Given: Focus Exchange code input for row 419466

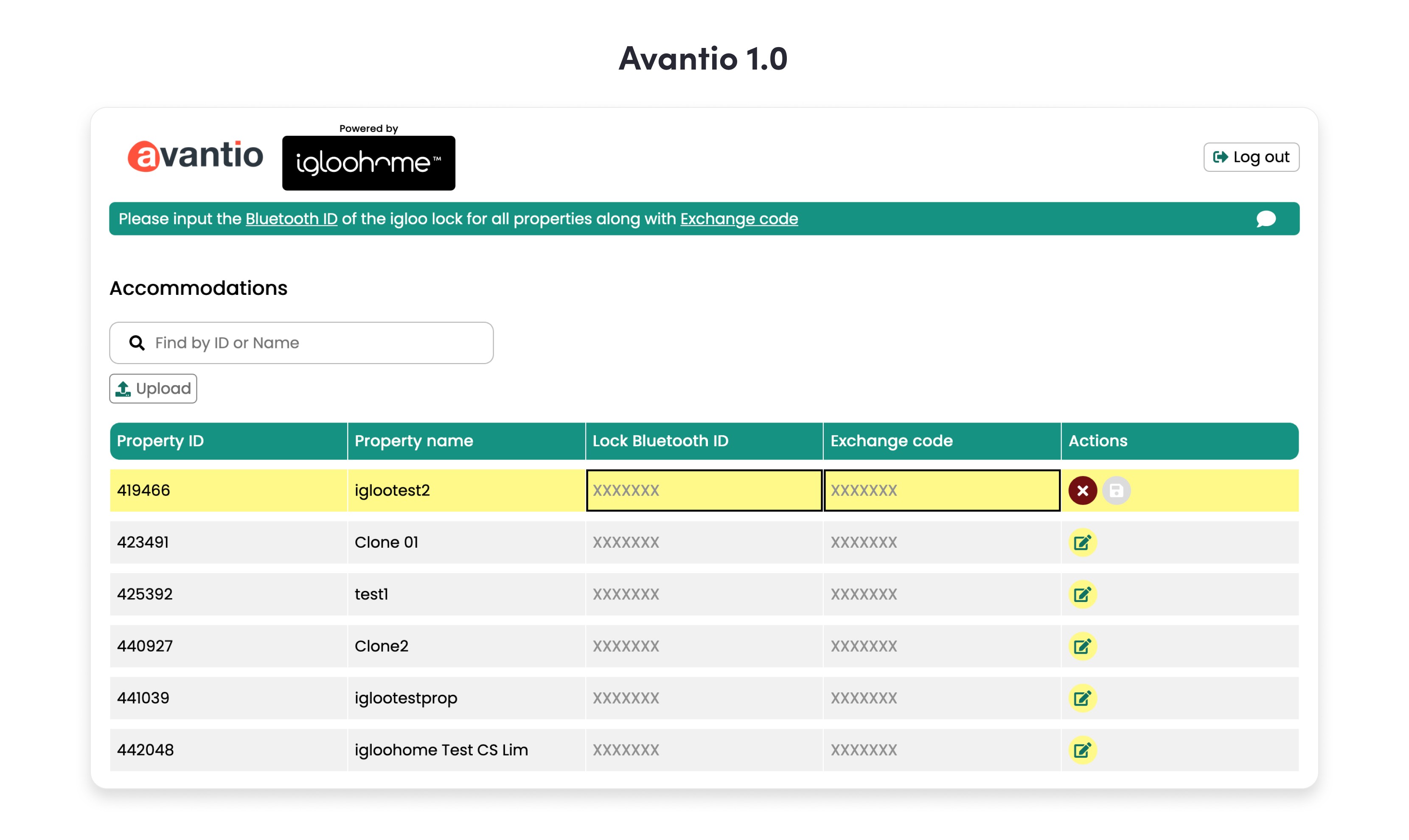Looking at the screenshot, I should pos(941,490).
